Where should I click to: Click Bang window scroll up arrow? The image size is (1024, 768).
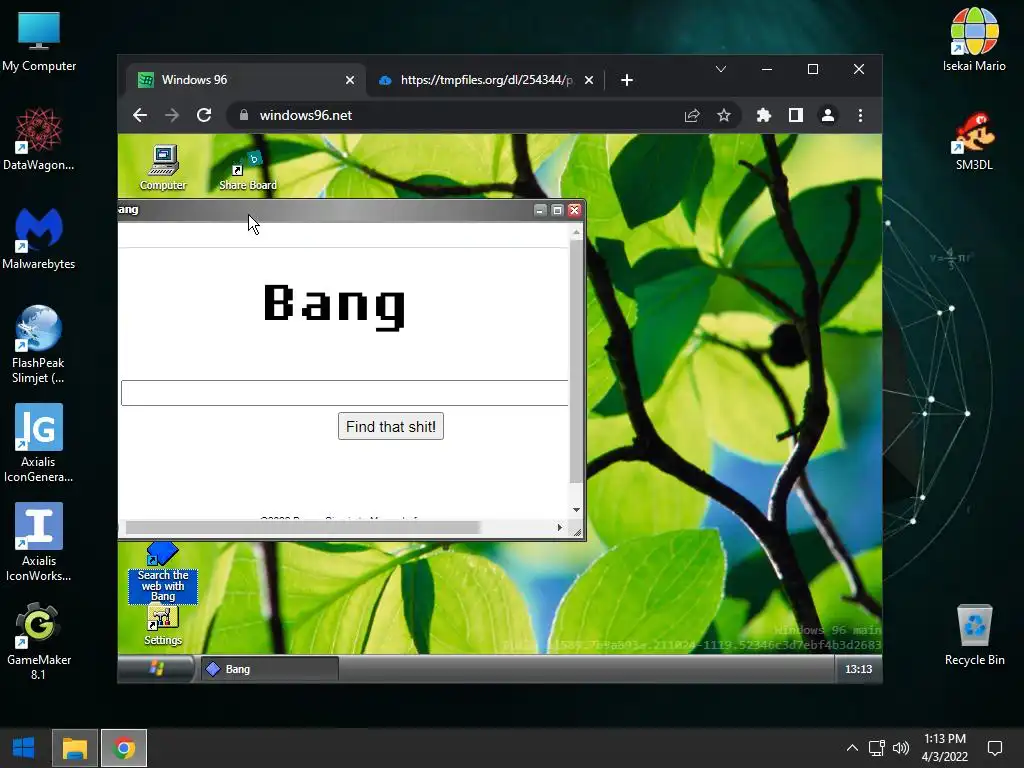pyautogui.click(x=576, y=232)
